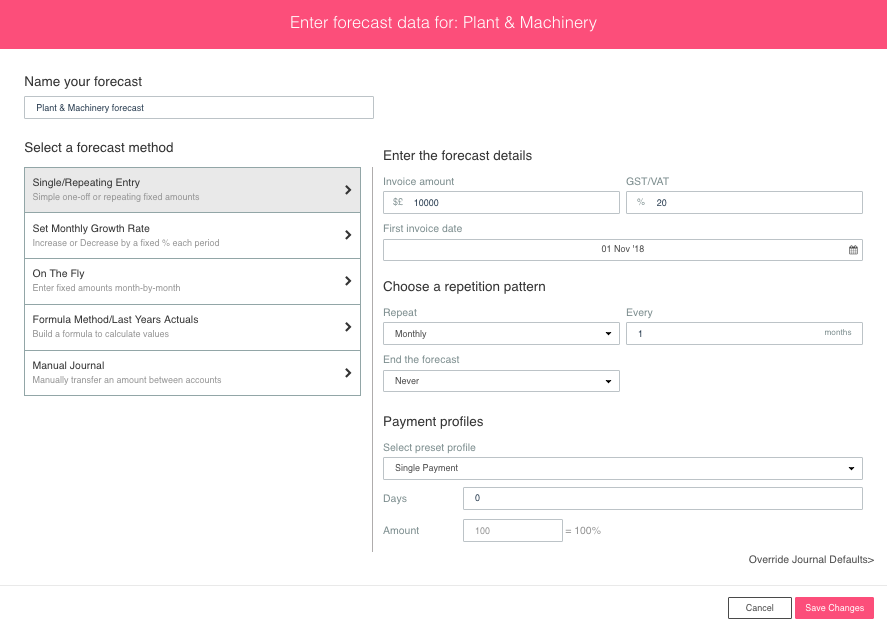Click the Amount 100 input field
887x628 pixels.
click(513, 531)
